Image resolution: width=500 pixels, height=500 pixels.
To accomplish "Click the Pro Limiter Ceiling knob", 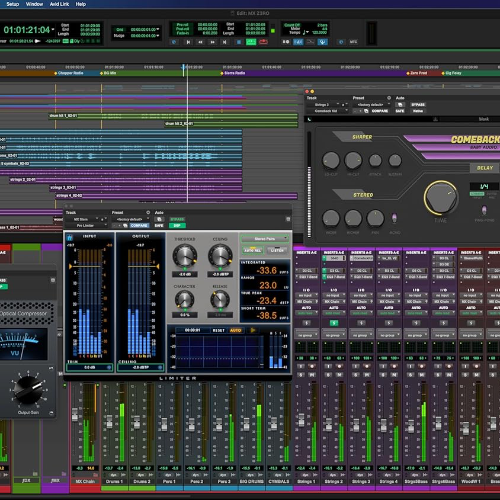I will click(220, 256).
